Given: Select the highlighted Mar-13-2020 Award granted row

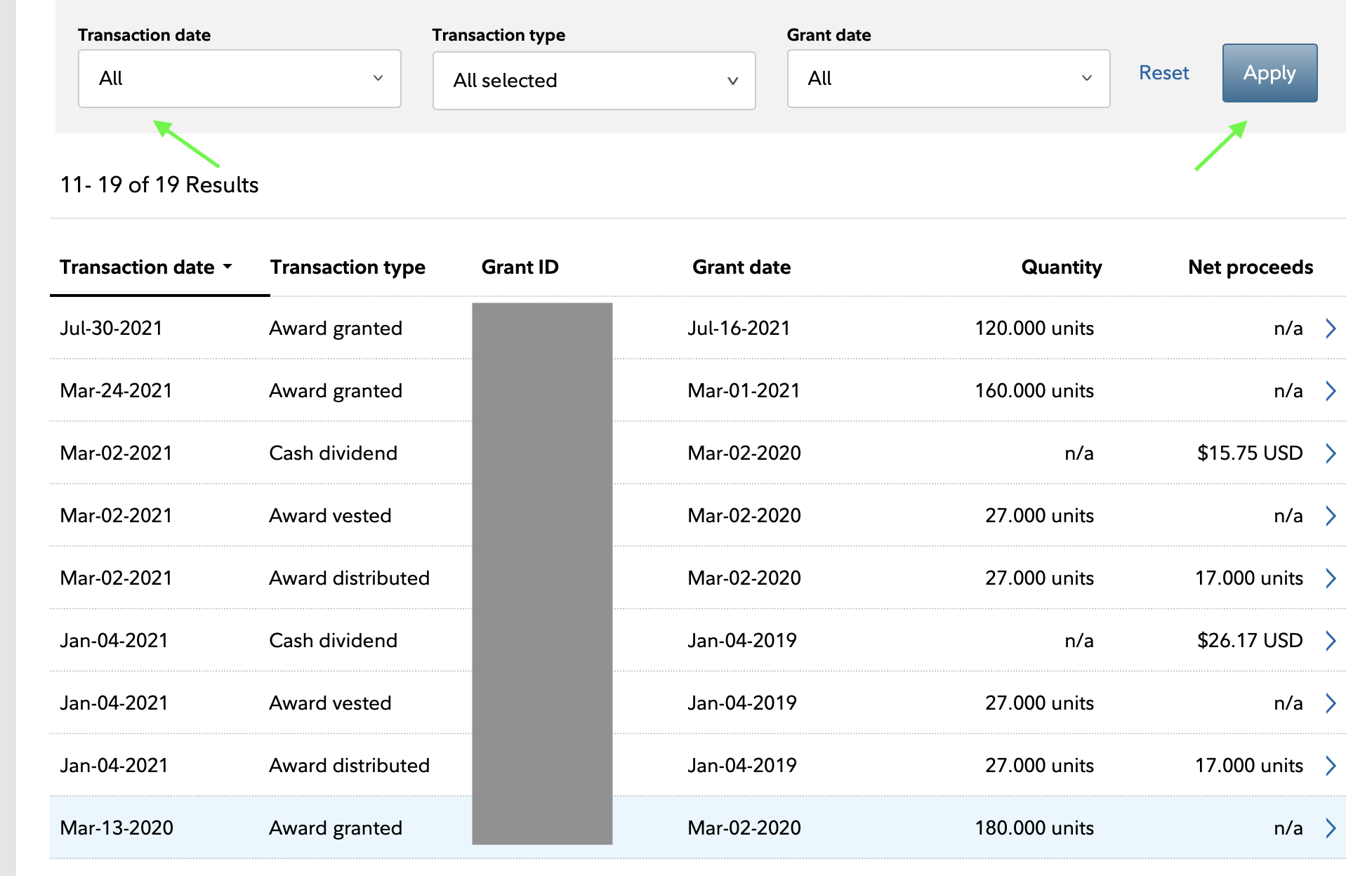Looking at the screenshot, I should 336,828.
